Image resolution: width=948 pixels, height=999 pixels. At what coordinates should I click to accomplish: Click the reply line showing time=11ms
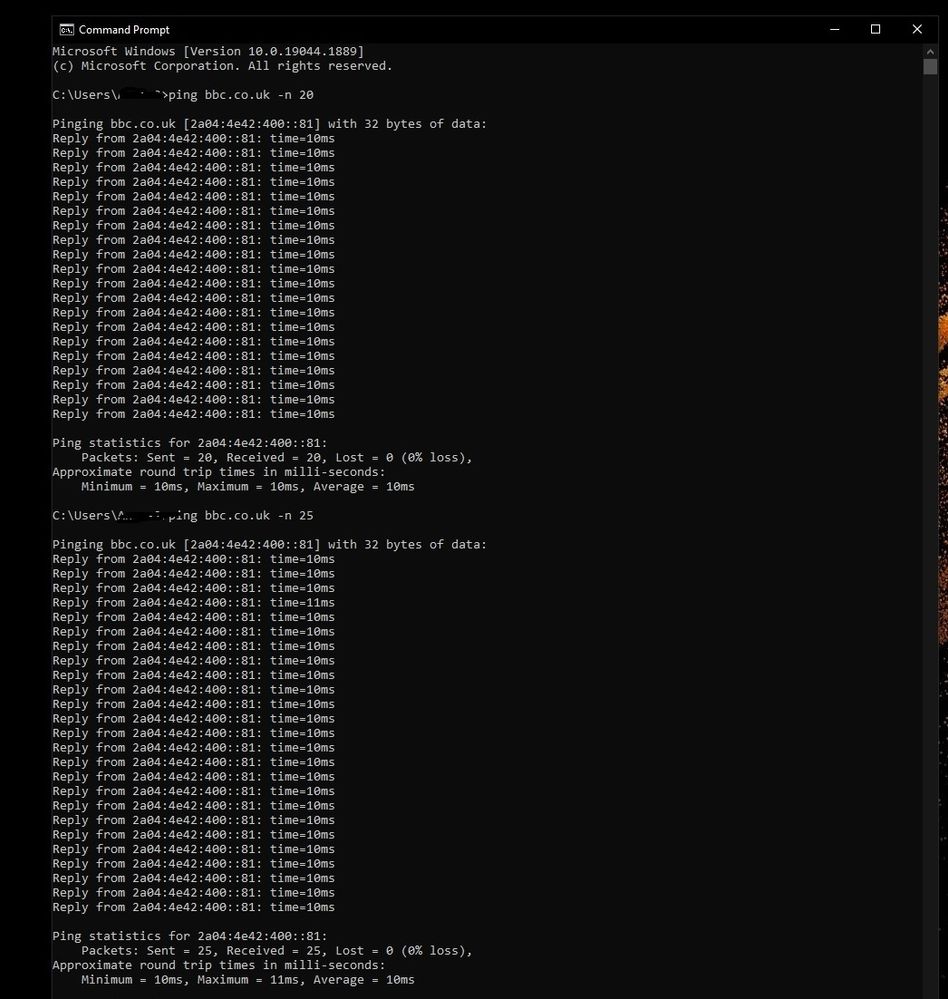[193, 603]
